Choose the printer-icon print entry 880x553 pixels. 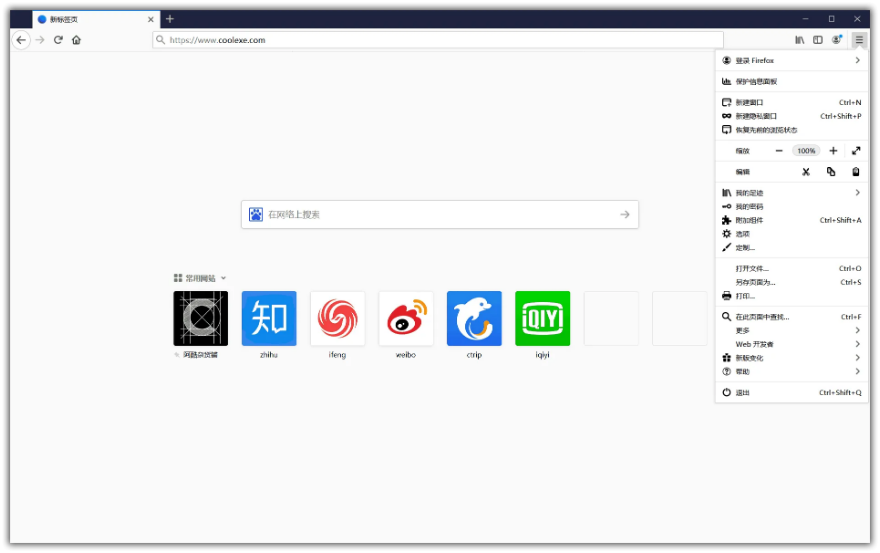791,296
